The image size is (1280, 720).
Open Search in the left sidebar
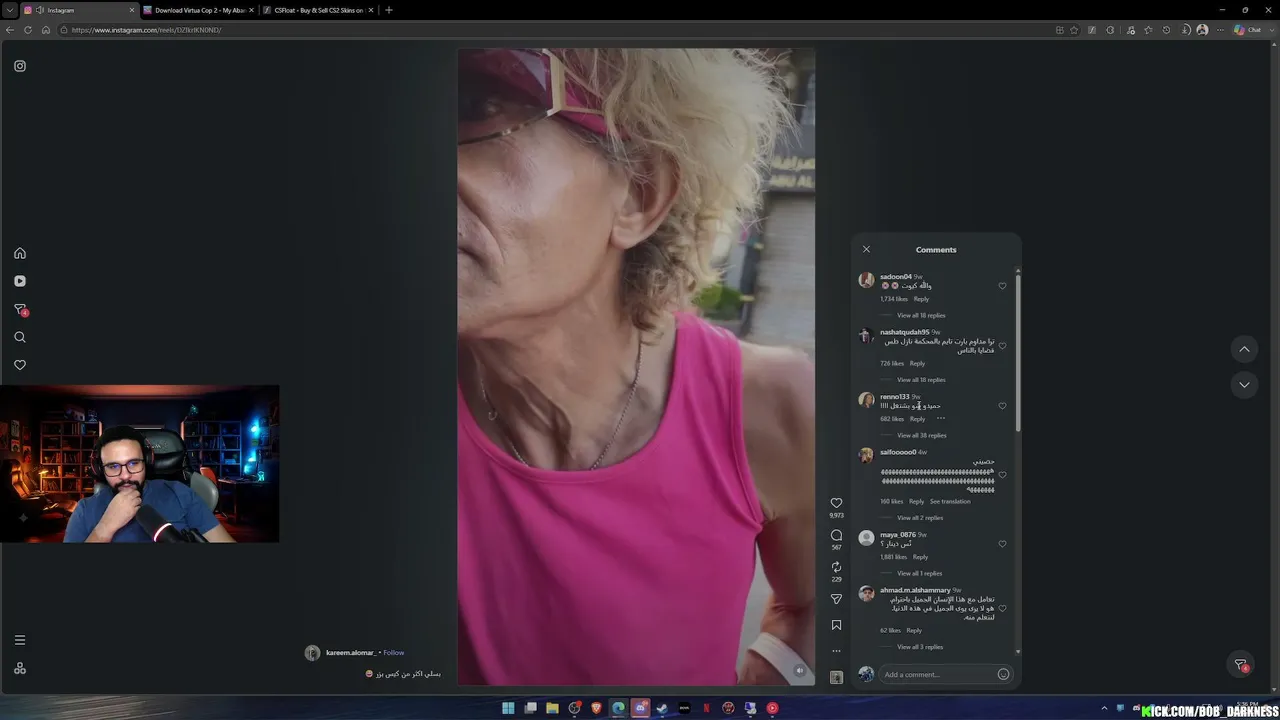(x=20, y=337)
